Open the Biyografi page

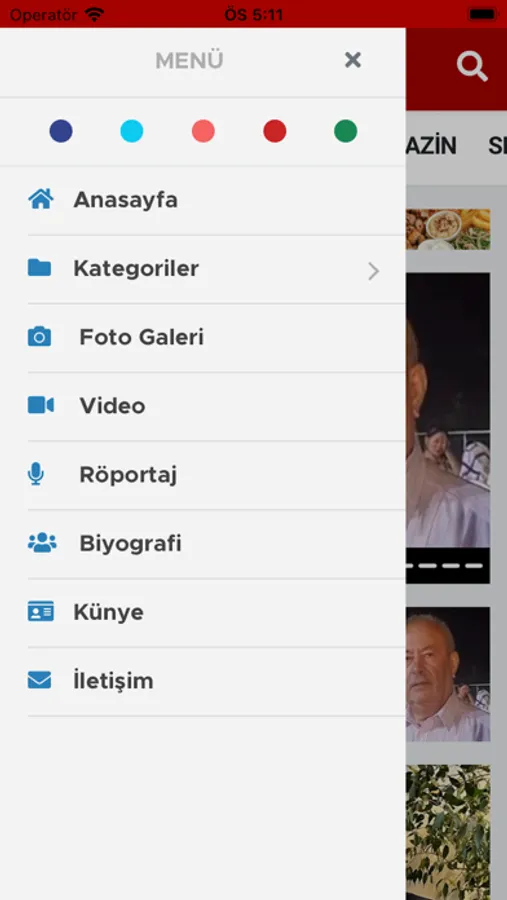point(216,544)
